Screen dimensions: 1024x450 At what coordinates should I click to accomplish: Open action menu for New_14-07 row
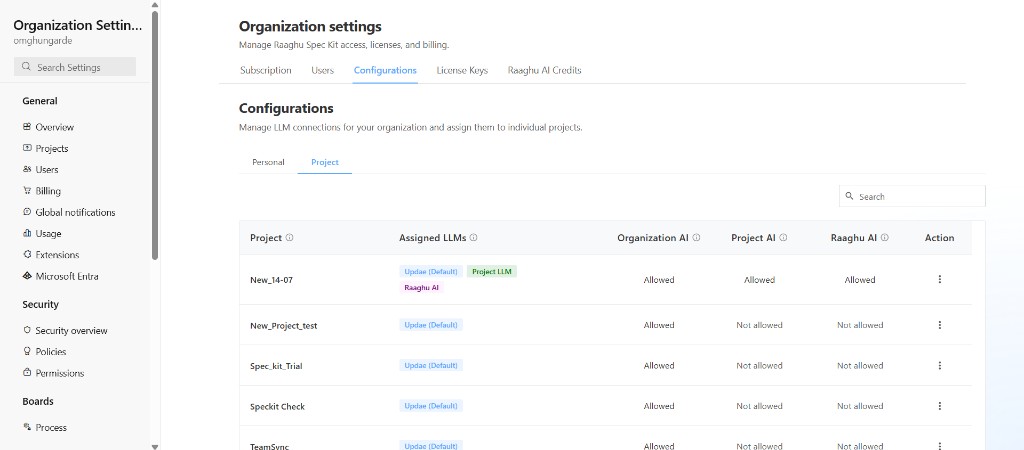[940, 280]
